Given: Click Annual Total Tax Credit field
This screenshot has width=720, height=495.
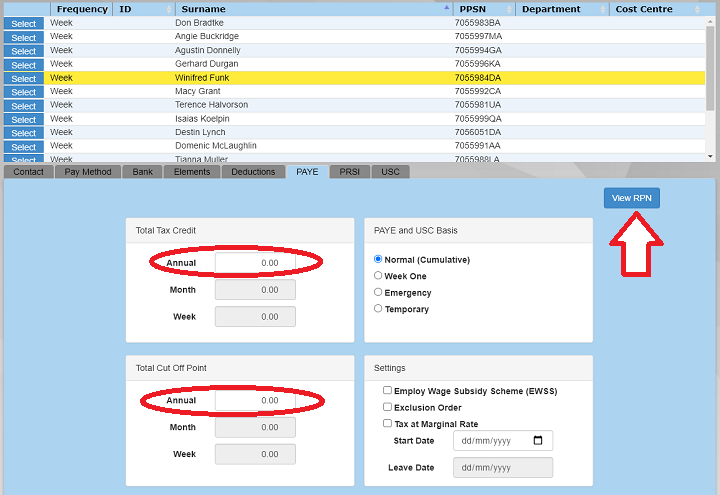Looking at the screenshot, I should pyautogui.click(x=255, y=263).
